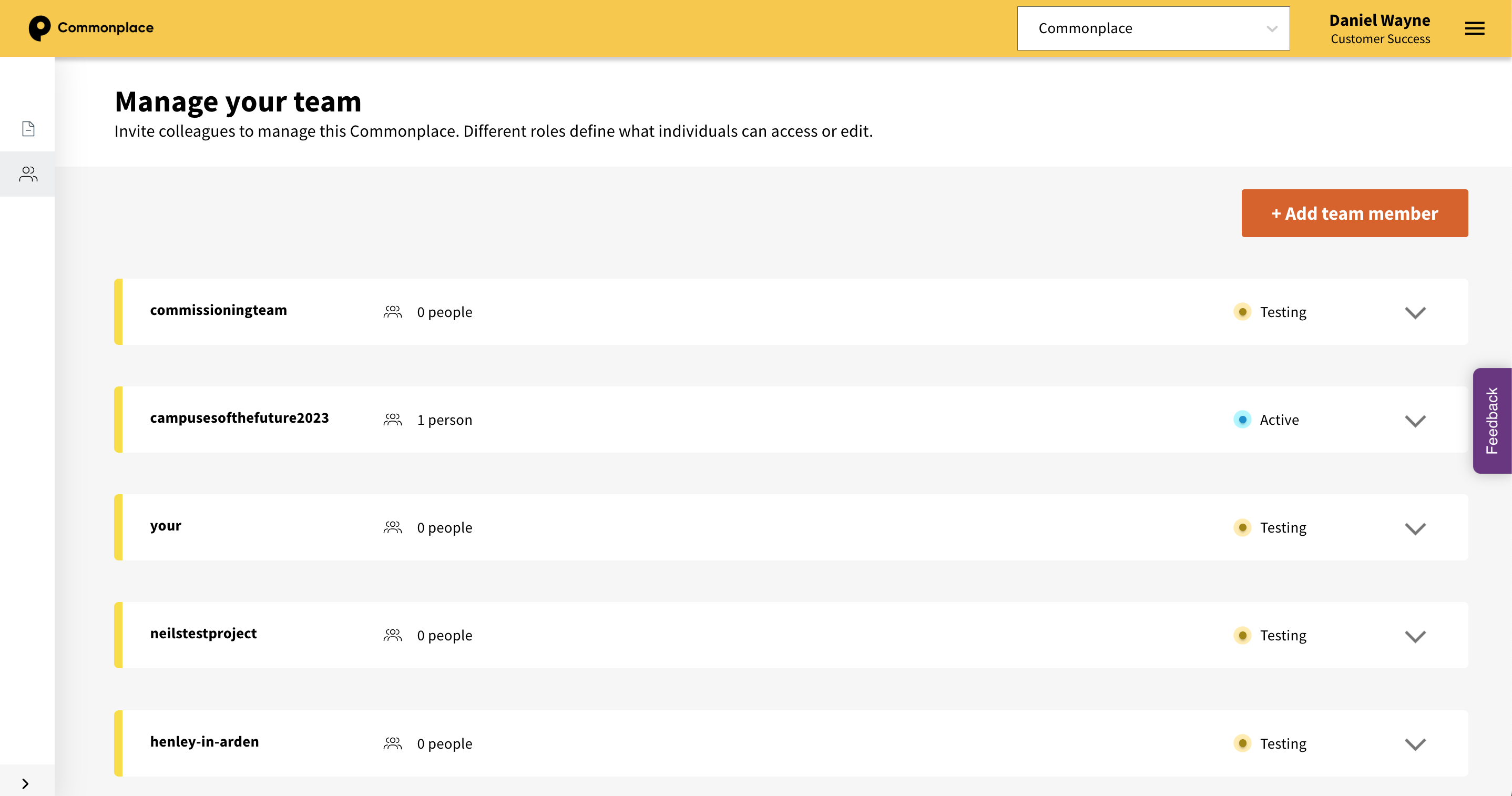The image size is (1512, 796).
Task: Click people icon in neilstestproject row
Action: pyautogui.click(x=393, y=635)
